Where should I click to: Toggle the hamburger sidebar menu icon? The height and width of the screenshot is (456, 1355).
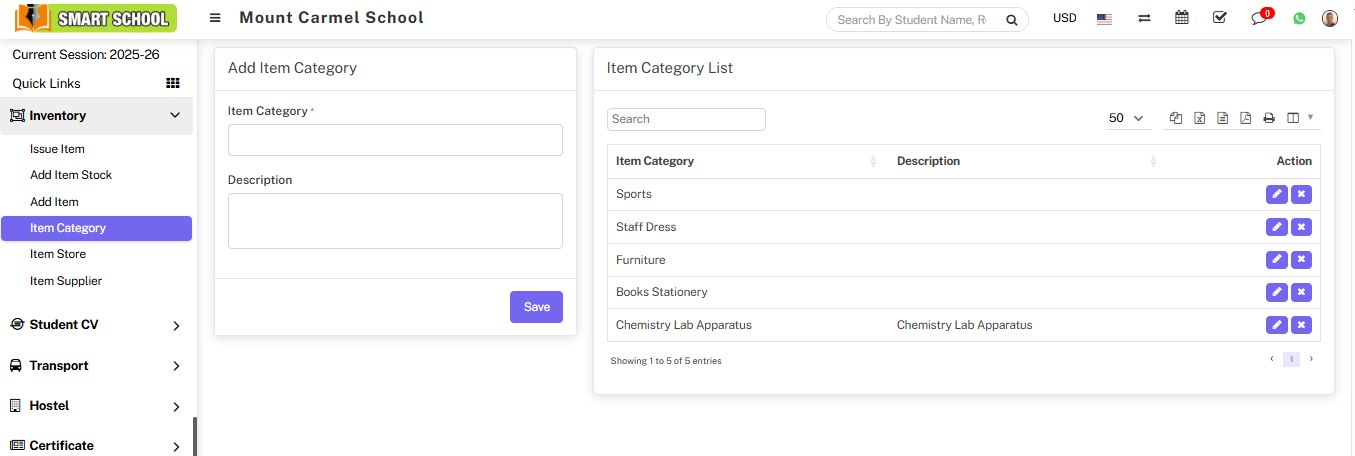coord(215,18)
